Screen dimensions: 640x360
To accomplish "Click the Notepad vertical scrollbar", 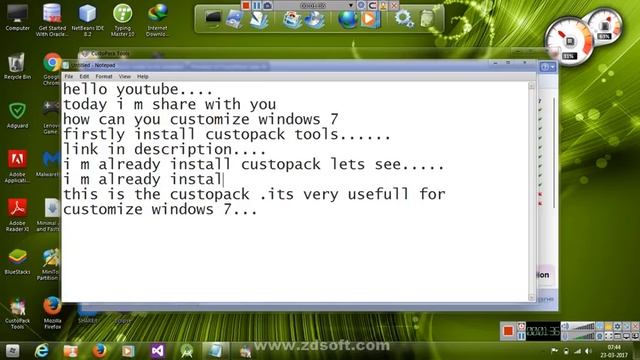I will point(531,191).
